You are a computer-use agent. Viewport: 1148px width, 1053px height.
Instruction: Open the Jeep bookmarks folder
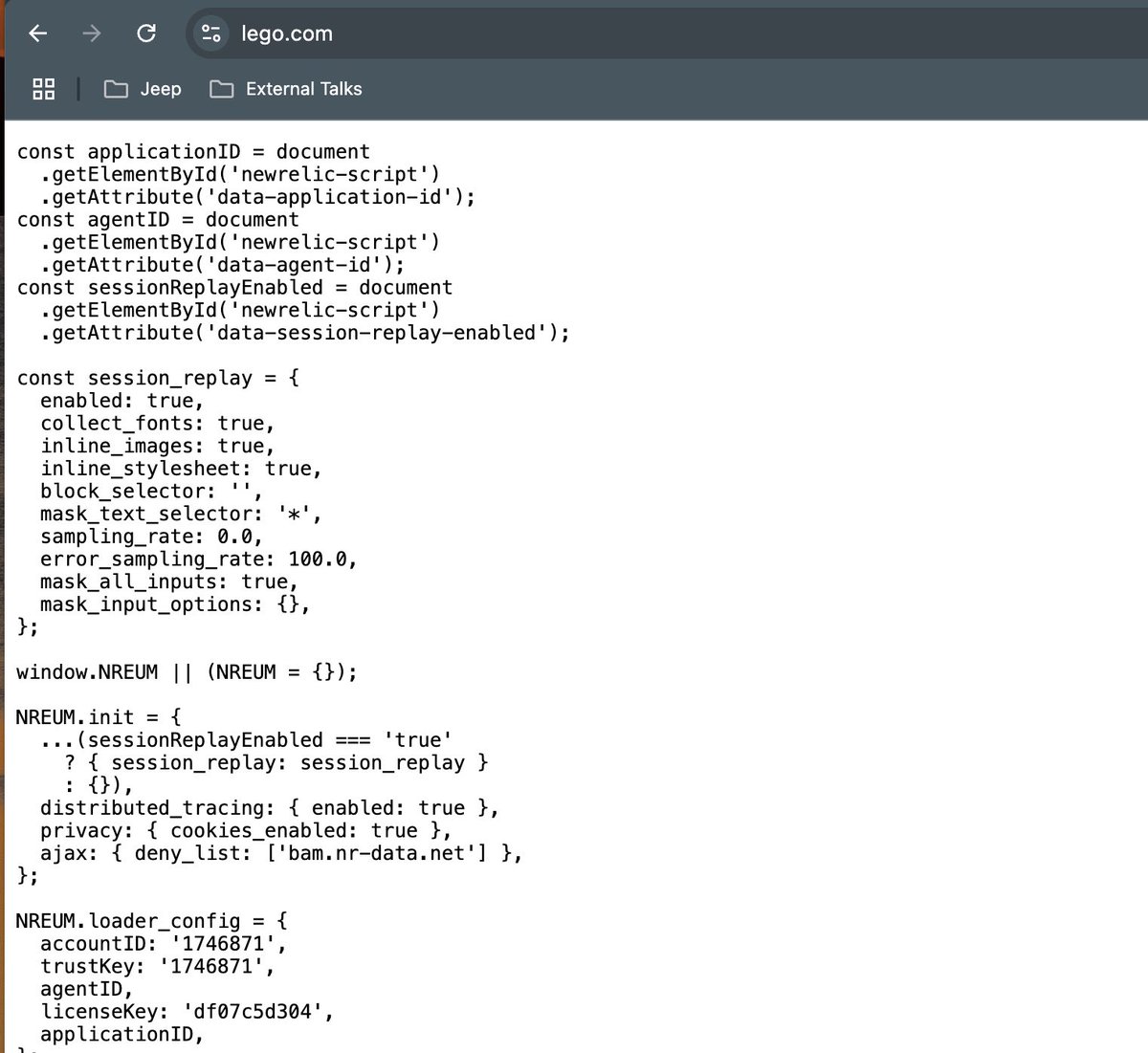[x=143, y=89]
